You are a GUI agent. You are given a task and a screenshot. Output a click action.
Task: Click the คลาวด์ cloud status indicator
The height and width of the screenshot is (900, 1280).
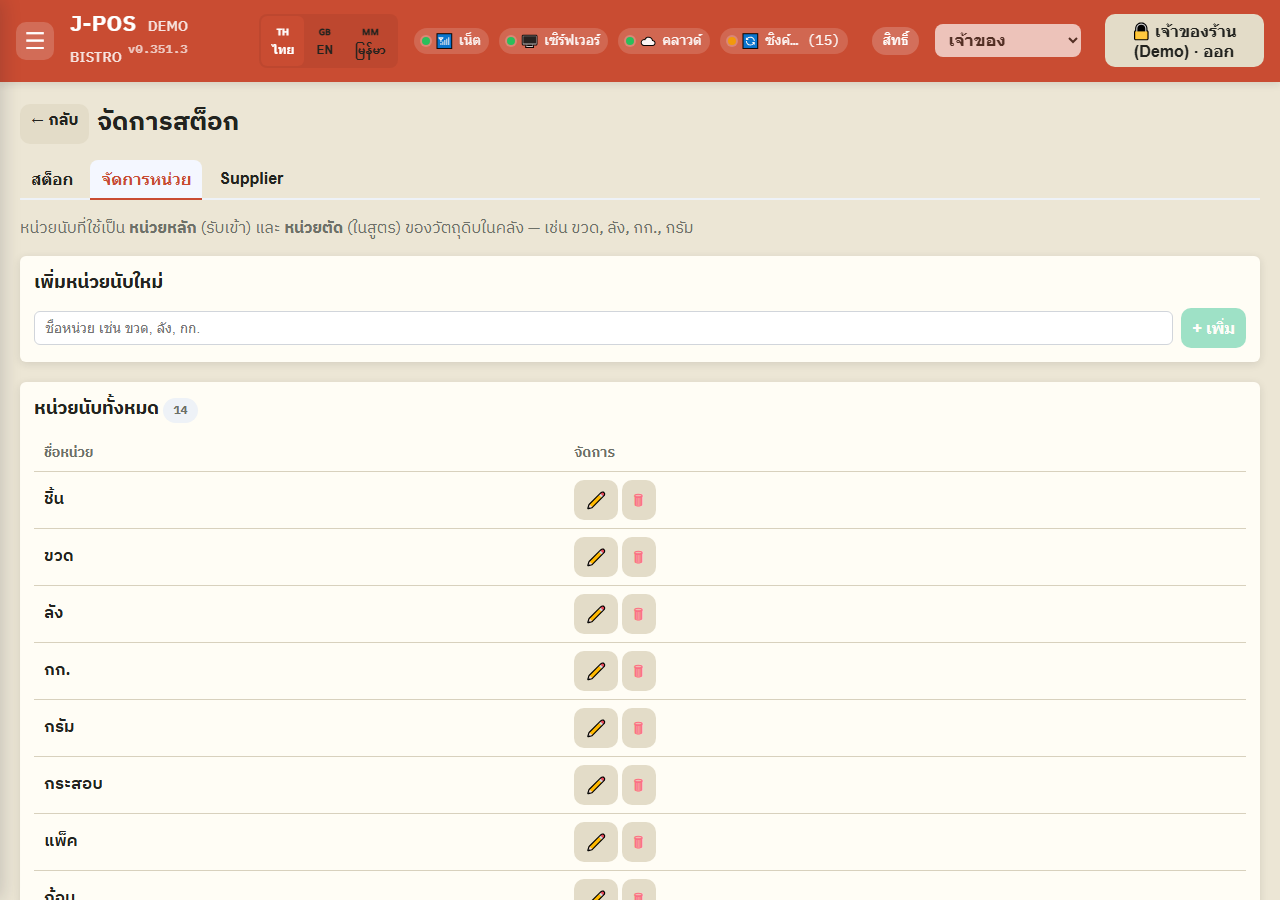click(664, 41)
